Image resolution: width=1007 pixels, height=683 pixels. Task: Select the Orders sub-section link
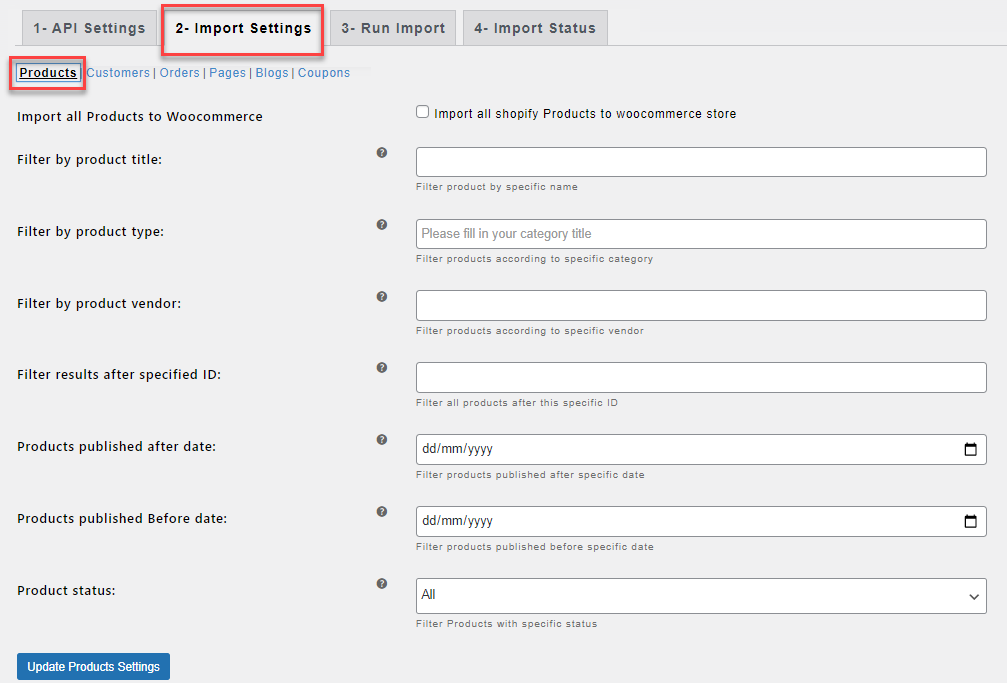click(x=180, y=73)
